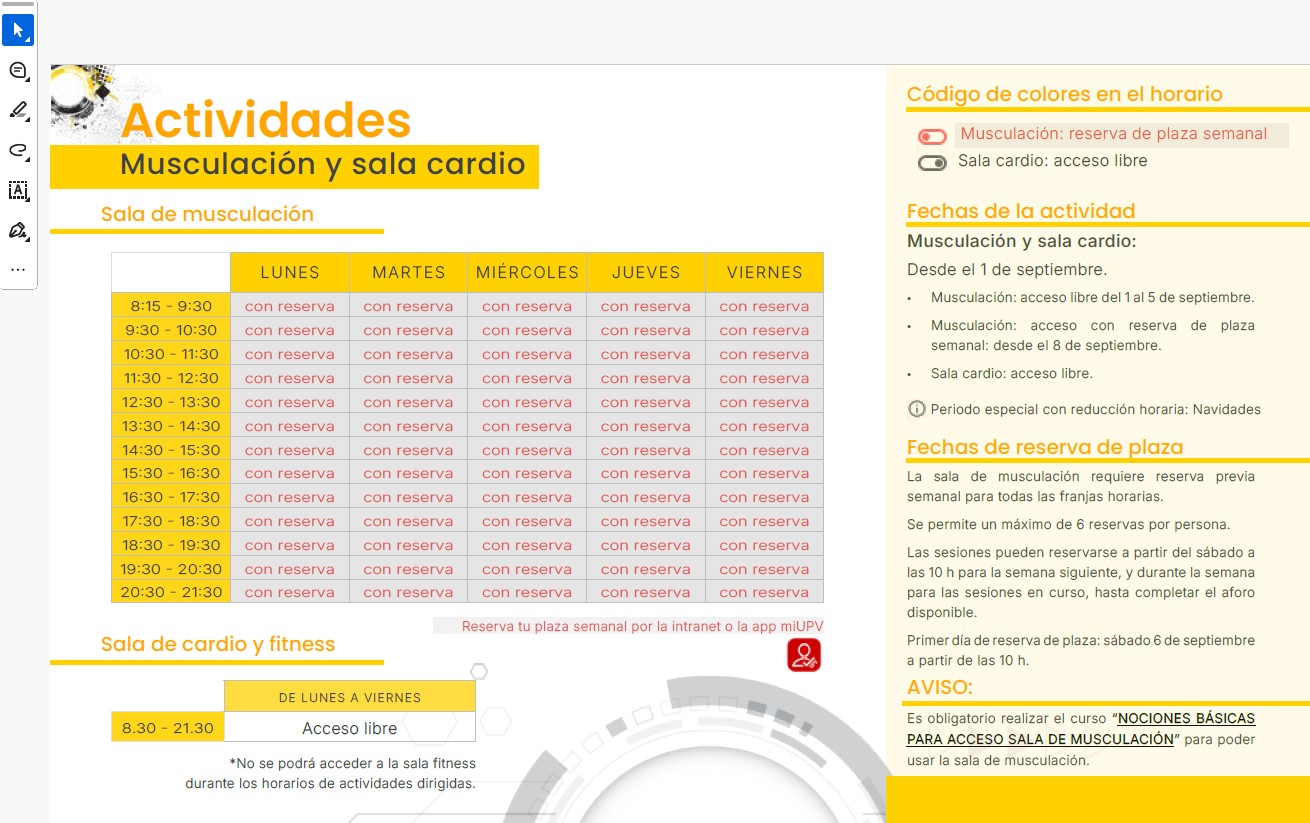Image resolution: width=1310 pixels, height=823 pixels.
Task: Select the 'Fechas de la actividad' heading
Action: point(1021,211)
